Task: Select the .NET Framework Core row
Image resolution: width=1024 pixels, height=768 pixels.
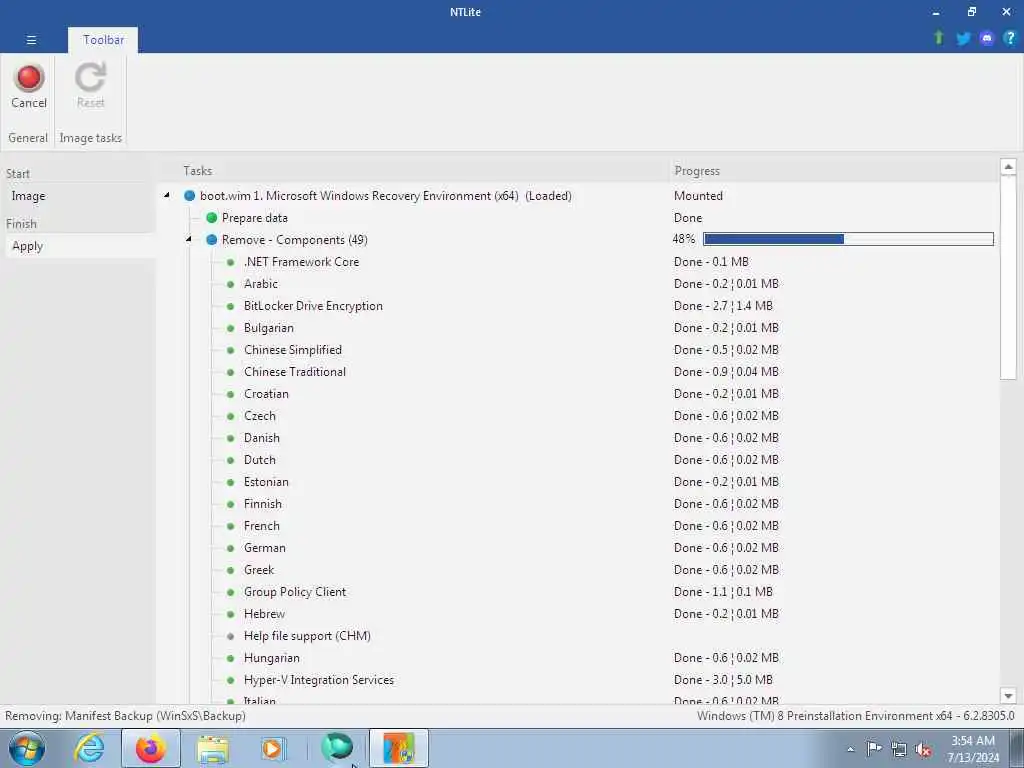Action: 301,262
